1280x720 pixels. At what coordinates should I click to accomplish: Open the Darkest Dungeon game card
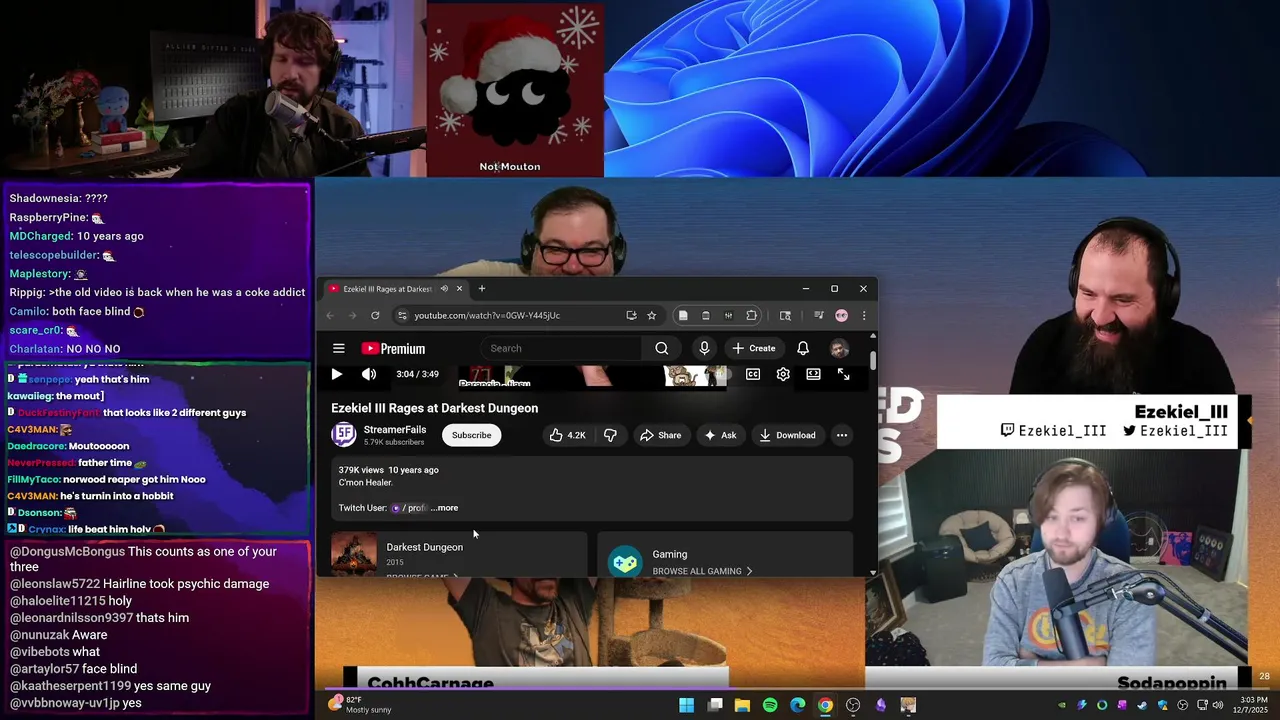458,554
